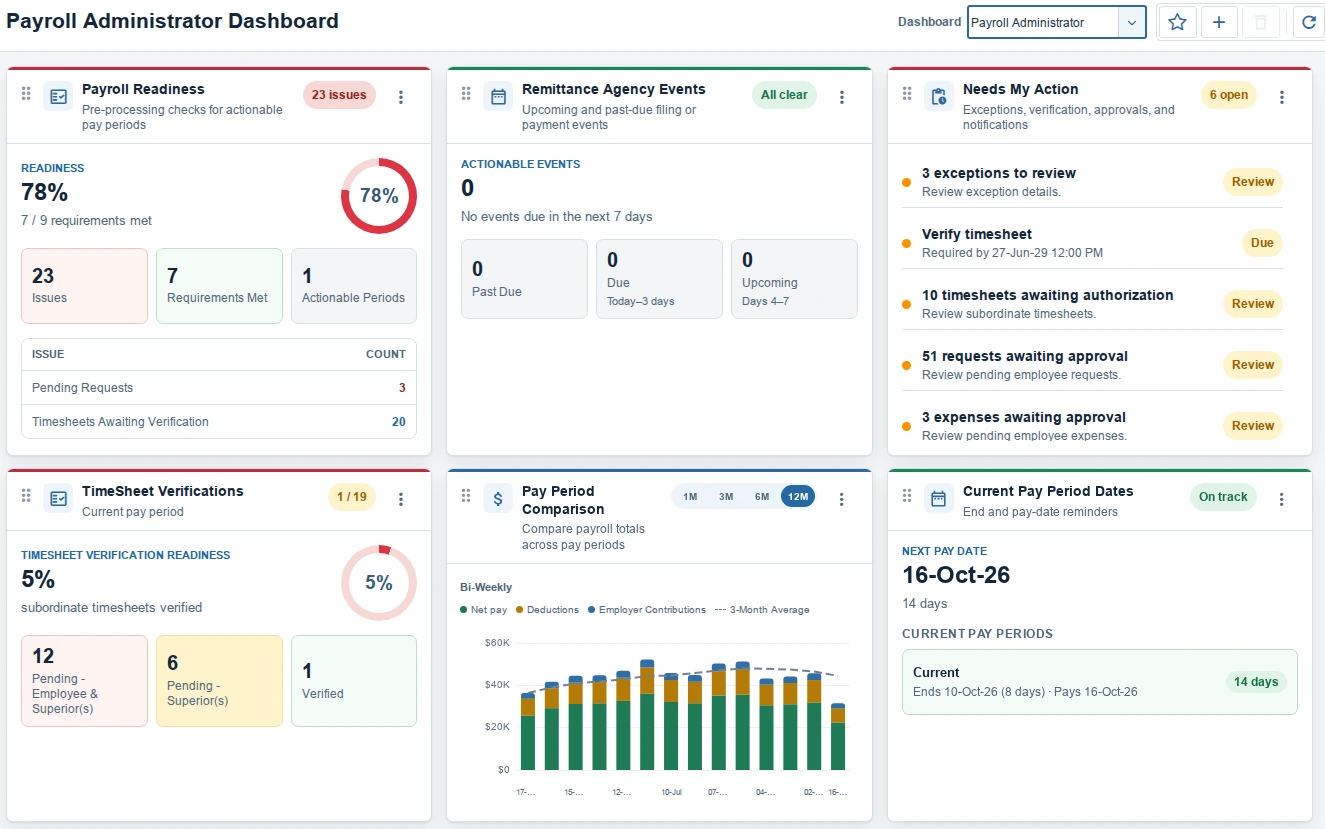Click the Pay Period Comparison dollar icon
1325x829 pixels.
click(x=498, y=498)
